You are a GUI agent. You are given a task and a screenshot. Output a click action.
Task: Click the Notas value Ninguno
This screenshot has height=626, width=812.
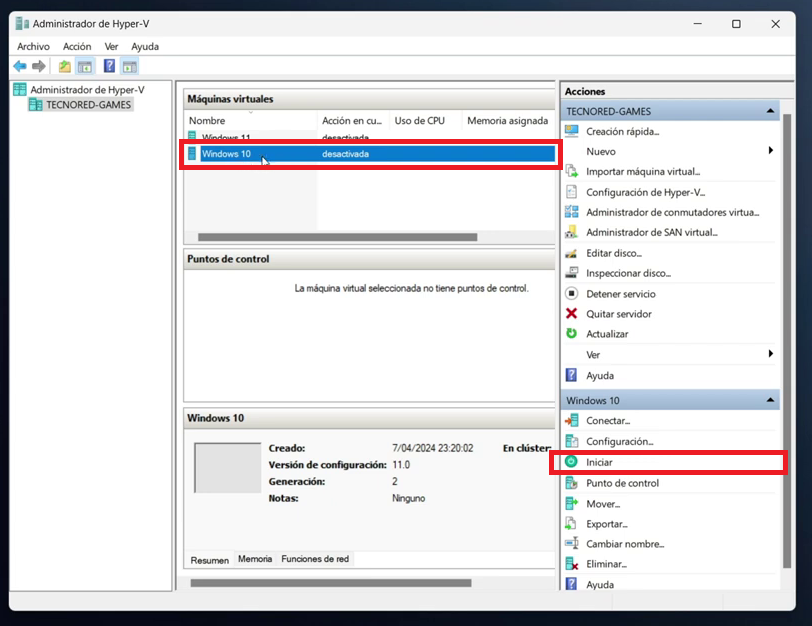[409, 498]
